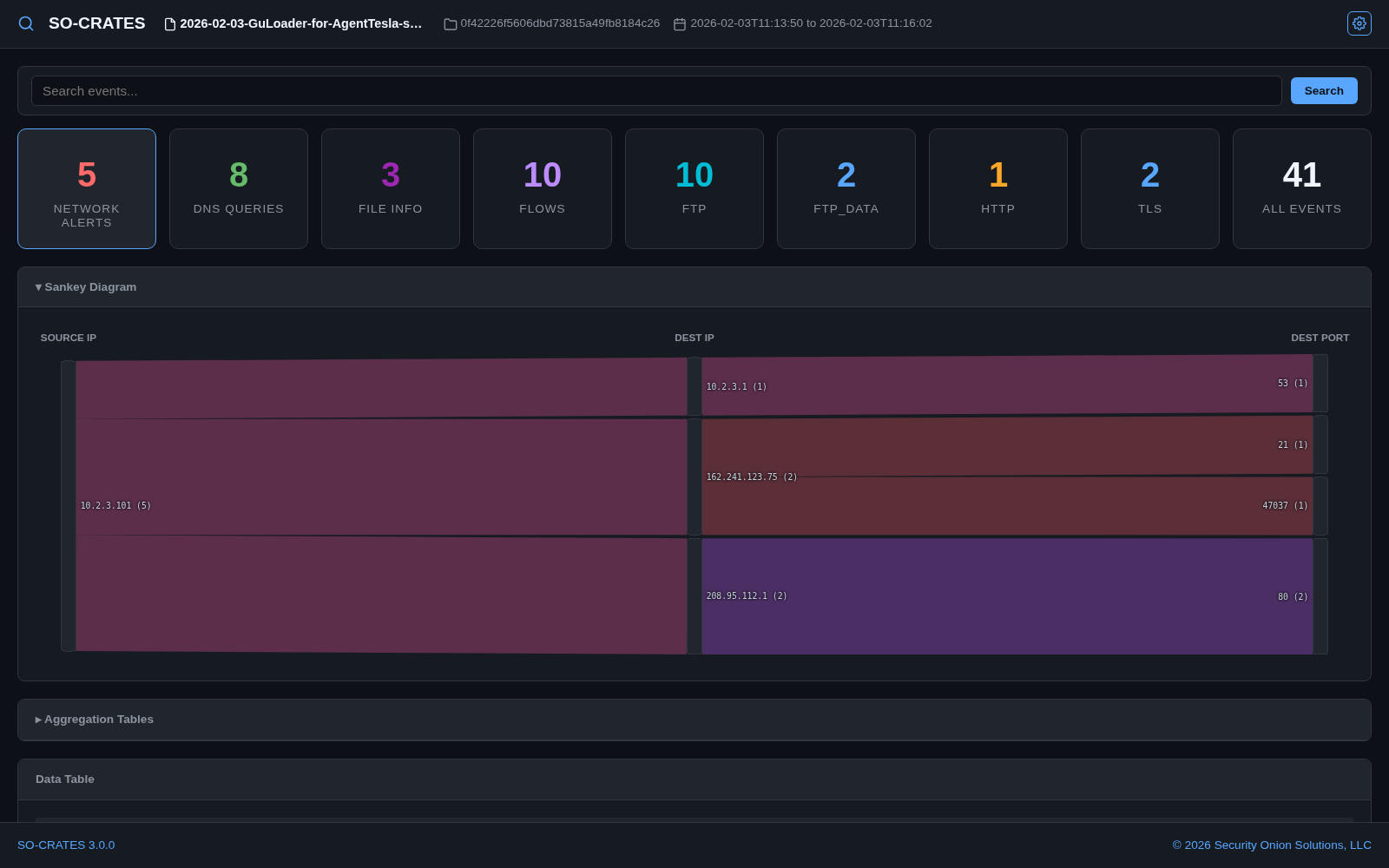This screenshot has height=868, width=1389.
Task: Focus the Search events input field
Action: pos(656,91)
